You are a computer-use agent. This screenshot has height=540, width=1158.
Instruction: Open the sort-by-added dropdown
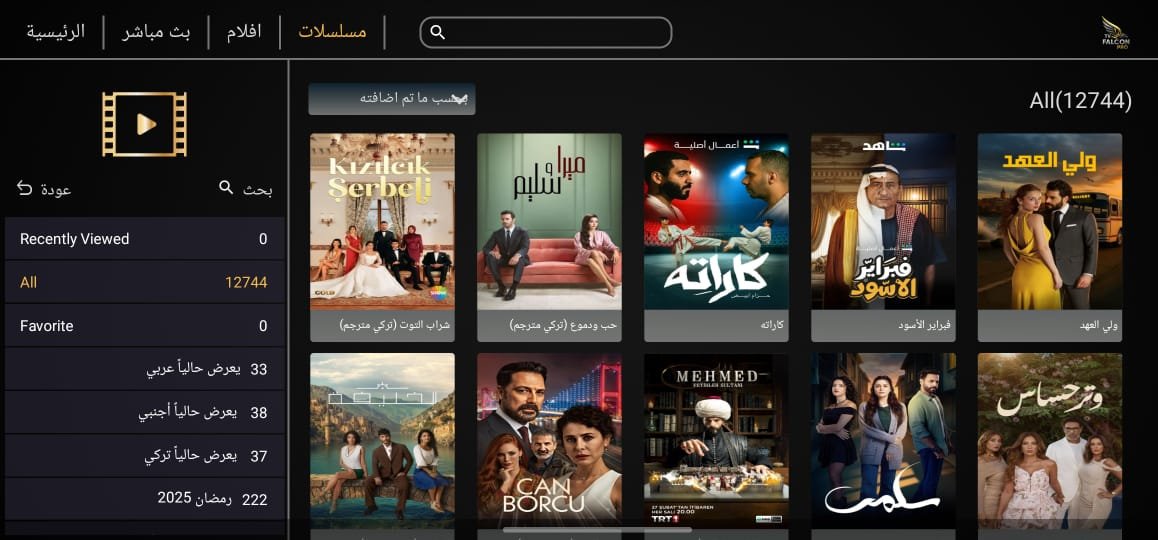[x=391, y=99]
